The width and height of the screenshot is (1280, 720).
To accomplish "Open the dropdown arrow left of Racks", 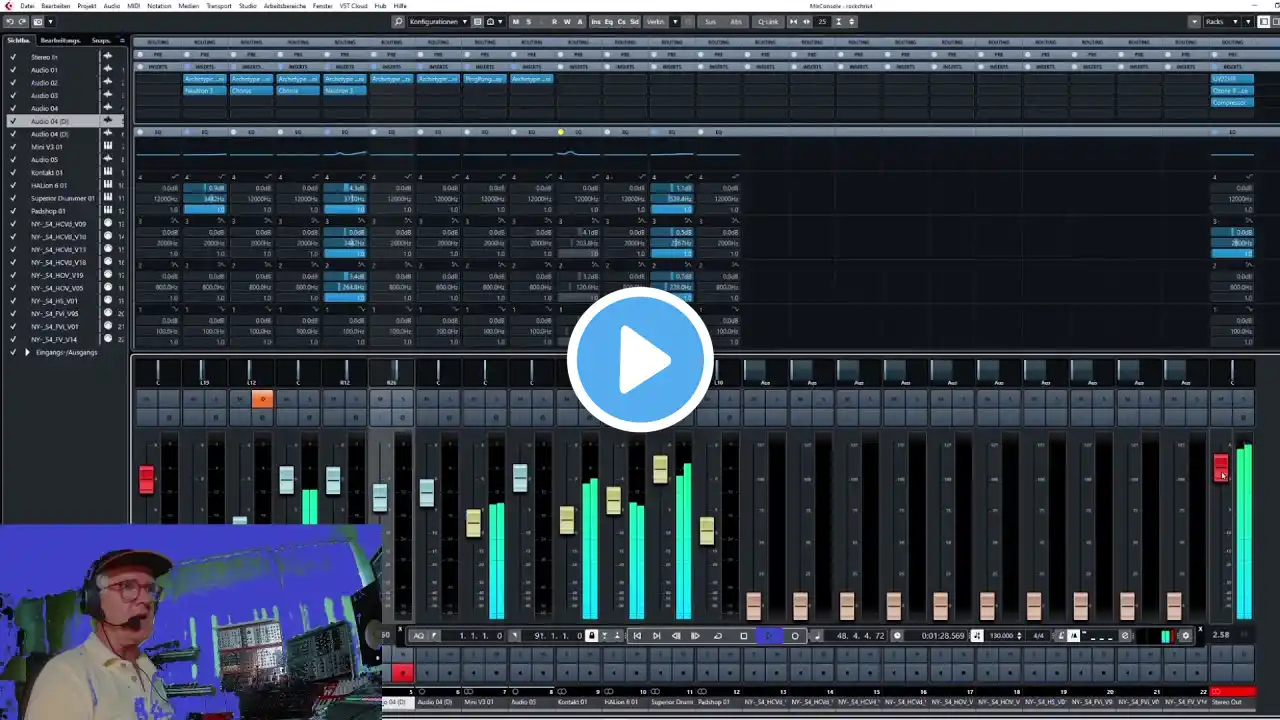I will (1194, 21).
